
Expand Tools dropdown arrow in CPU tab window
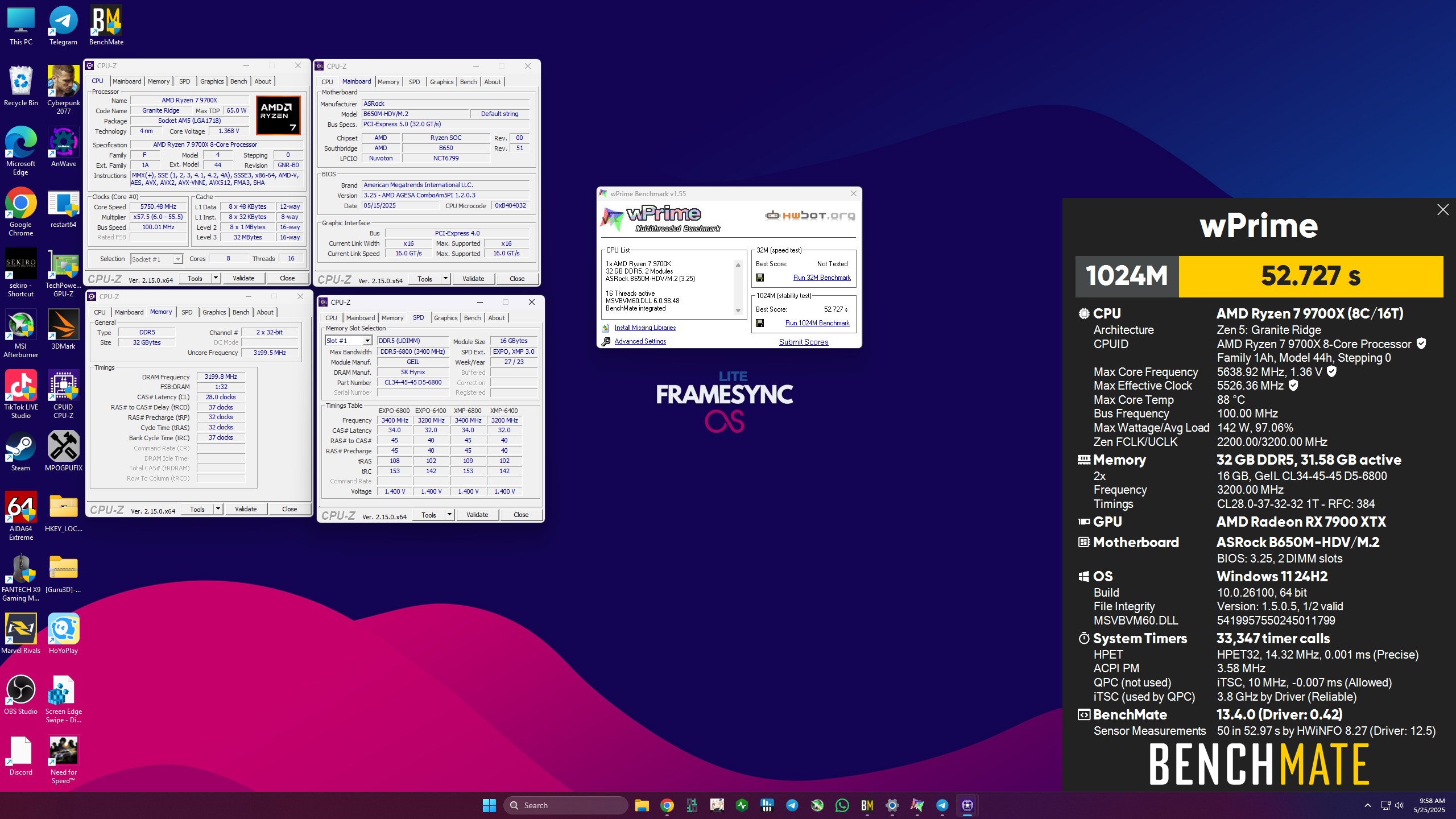coord(216,278)
